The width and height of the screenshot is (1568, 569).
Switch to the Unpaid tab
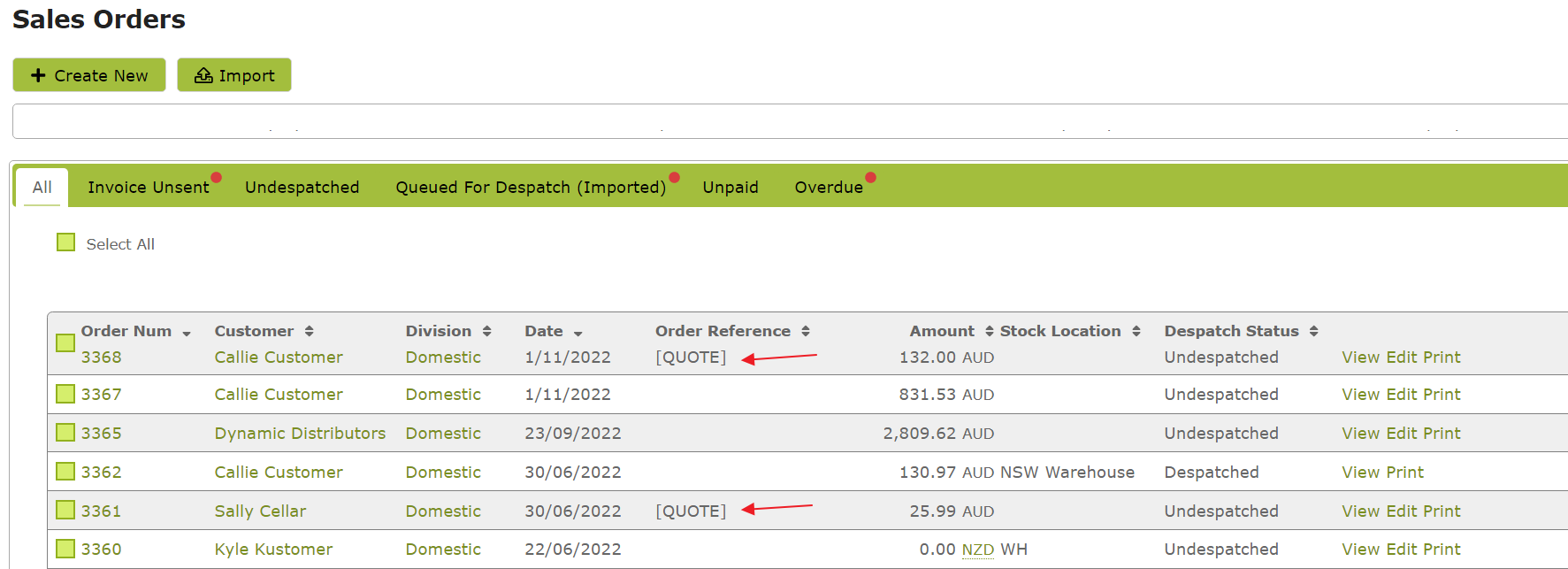(730, 187)
